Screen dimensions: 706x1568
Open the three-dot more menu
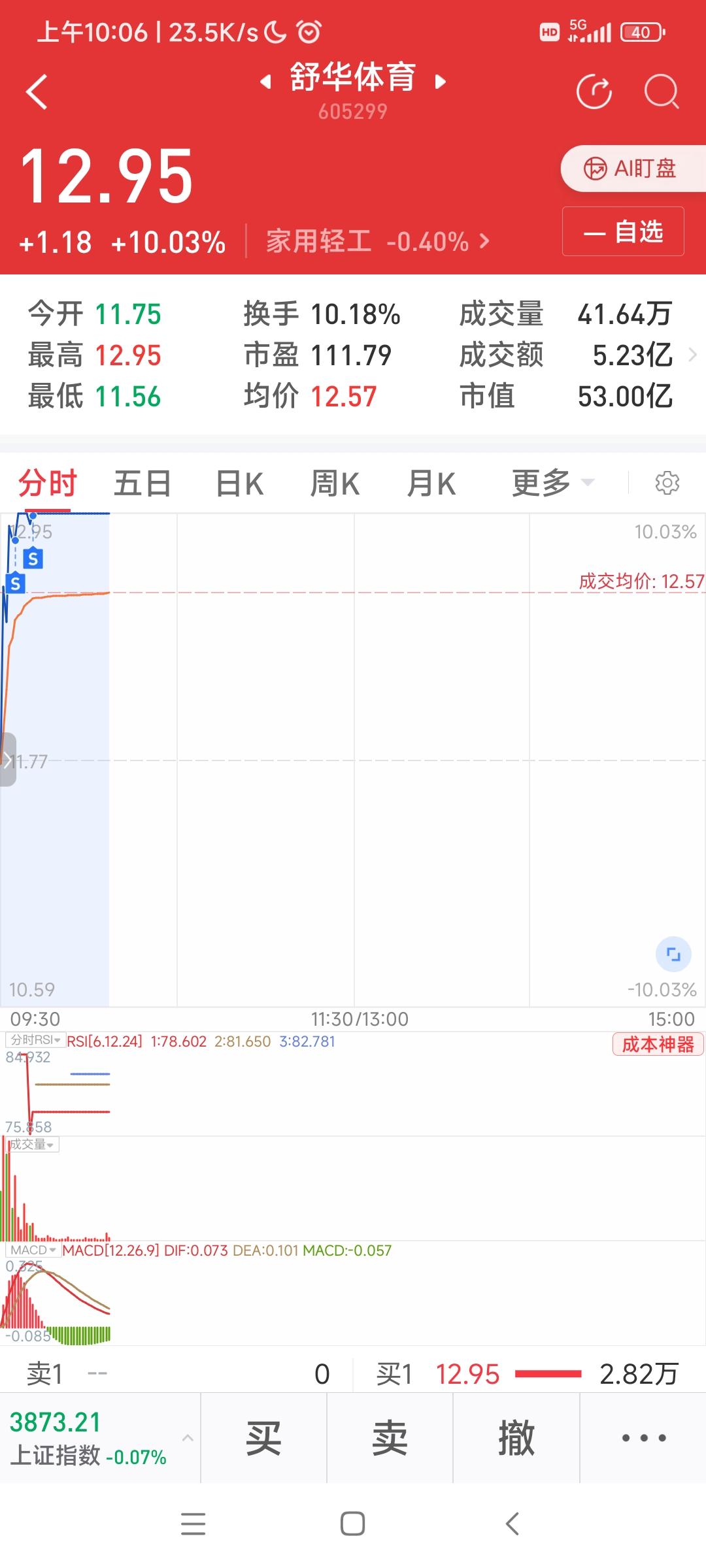[643, 1437]
